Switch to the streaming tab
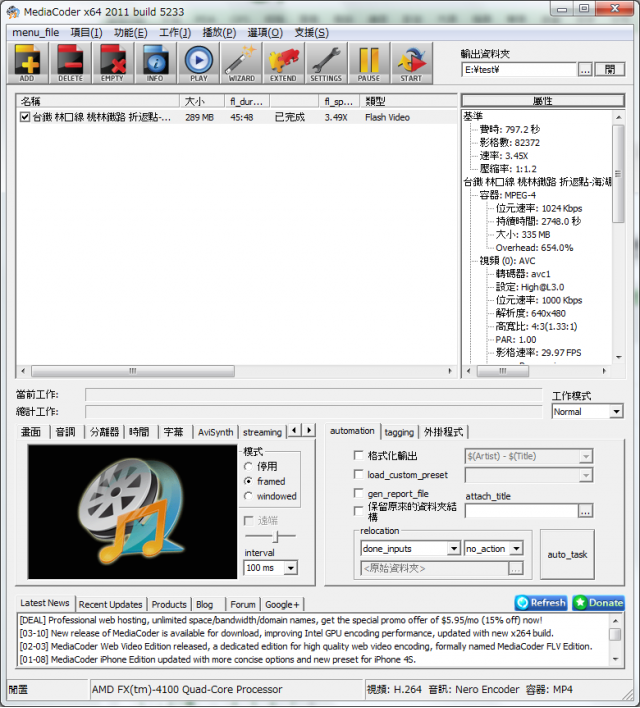The height and width of the screenshot is (708, 640). click(x=262, y=432)
